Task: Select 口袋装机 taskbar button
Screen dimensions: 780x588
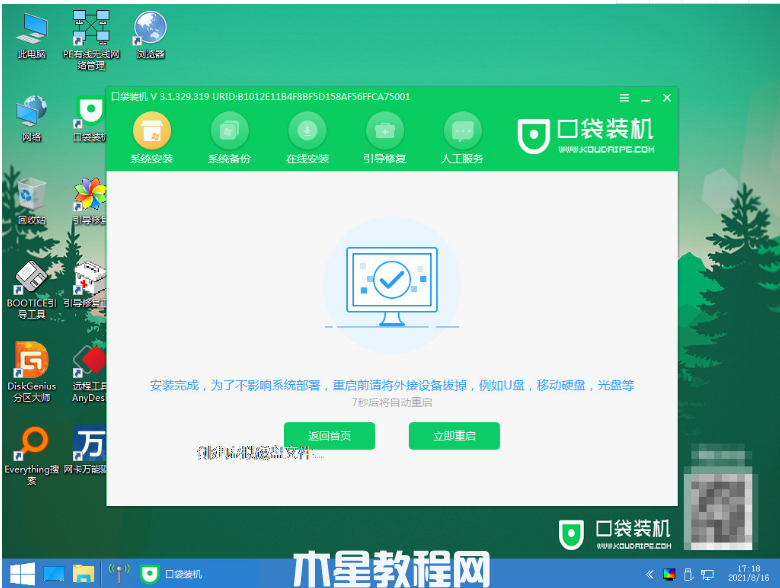Action: (172, 574)
